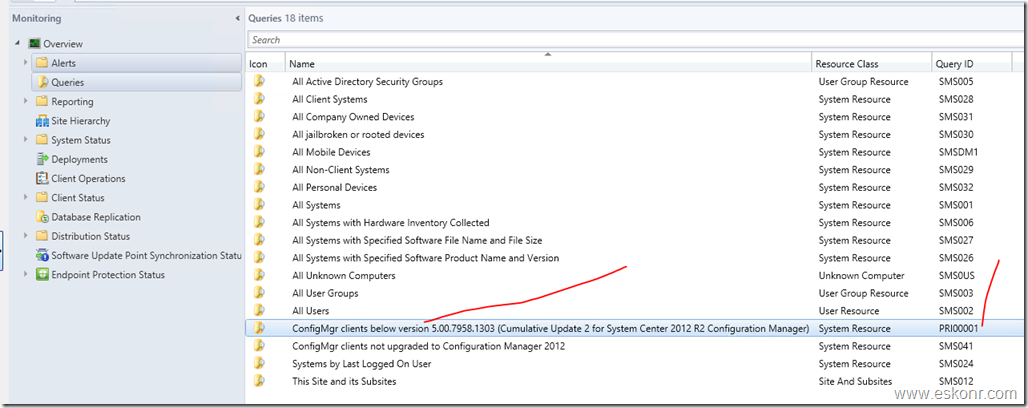Image resolution: width=1028 pixels, height=408 pixels.
Task: Click query icon for All Client Systems
Action: (260, 99)
